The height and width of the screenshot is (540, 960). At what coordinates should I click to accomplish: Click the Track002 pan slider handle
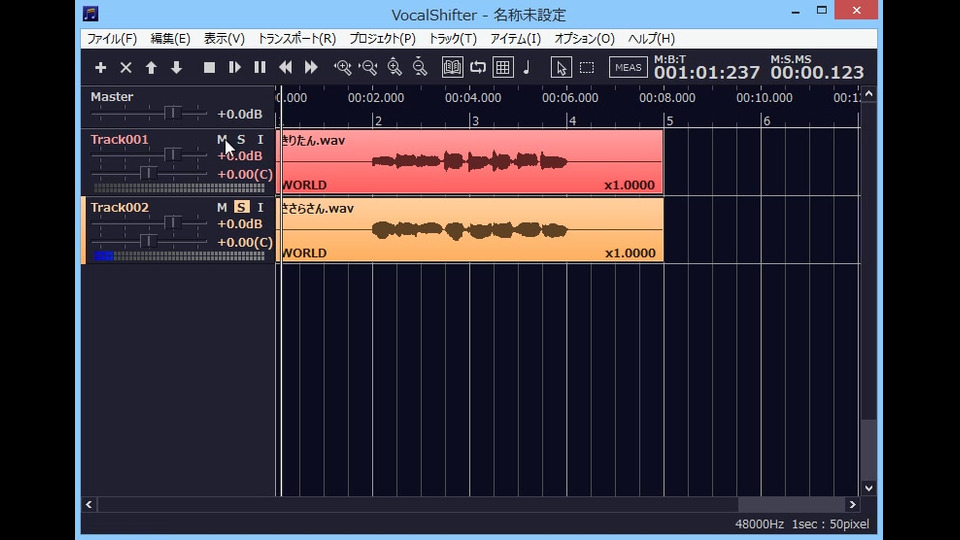(x=148, y=241)
